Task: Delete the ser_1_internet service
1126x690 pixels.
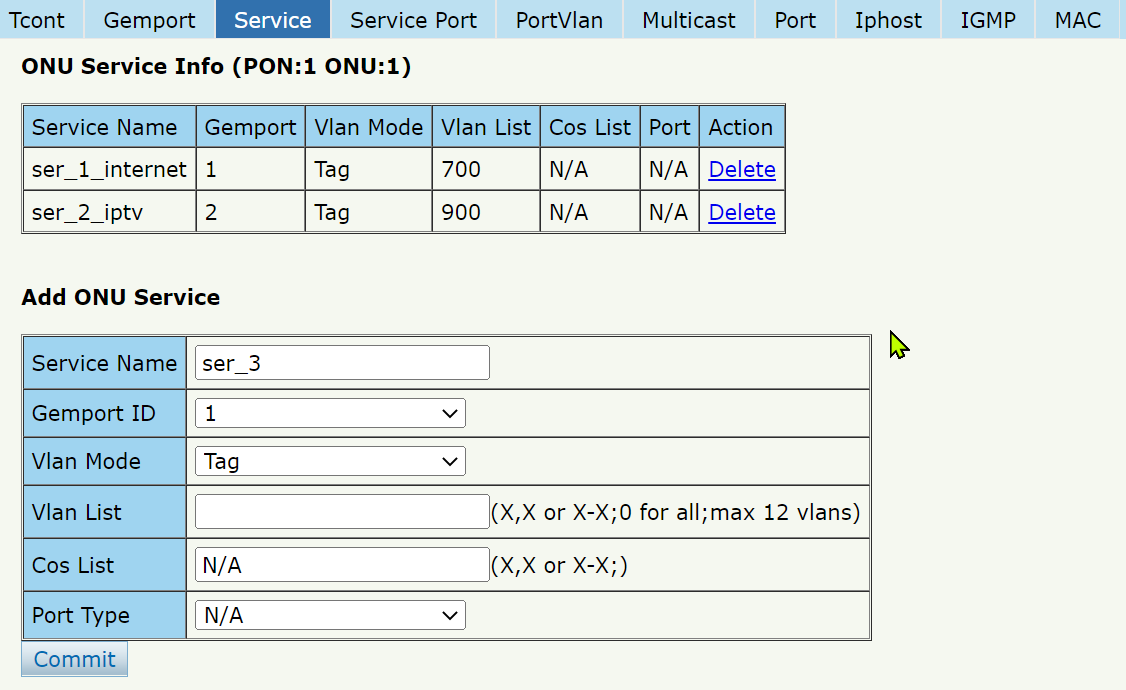Action: [742, 170]
